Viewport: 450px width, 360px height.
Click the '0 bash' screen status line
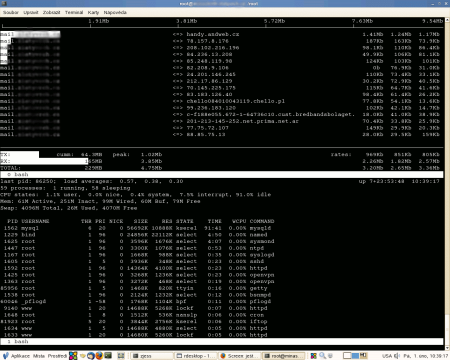point(222,174)
